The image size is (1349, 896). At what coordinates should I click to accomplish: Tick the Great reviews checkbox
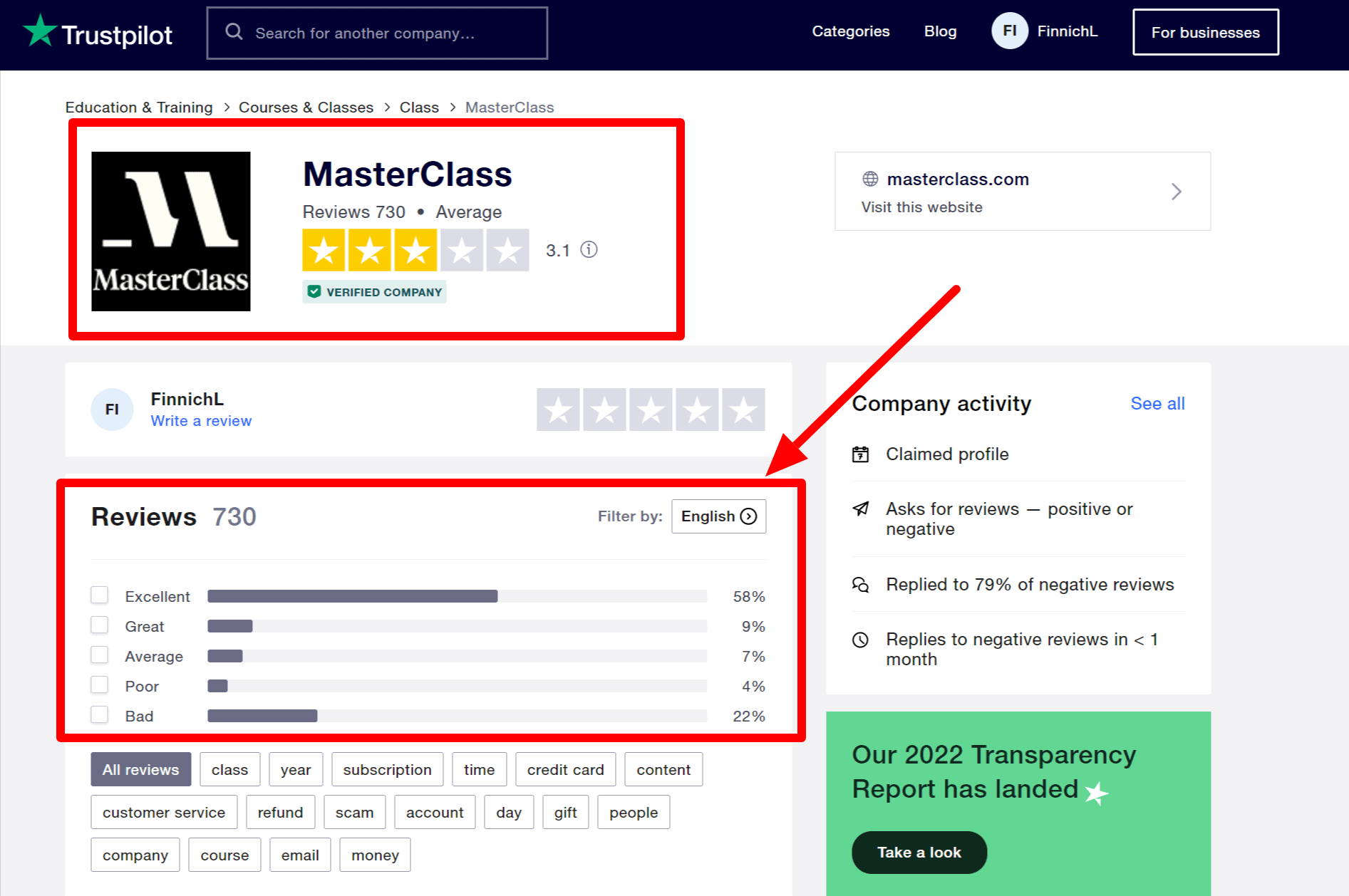(100, 625)
